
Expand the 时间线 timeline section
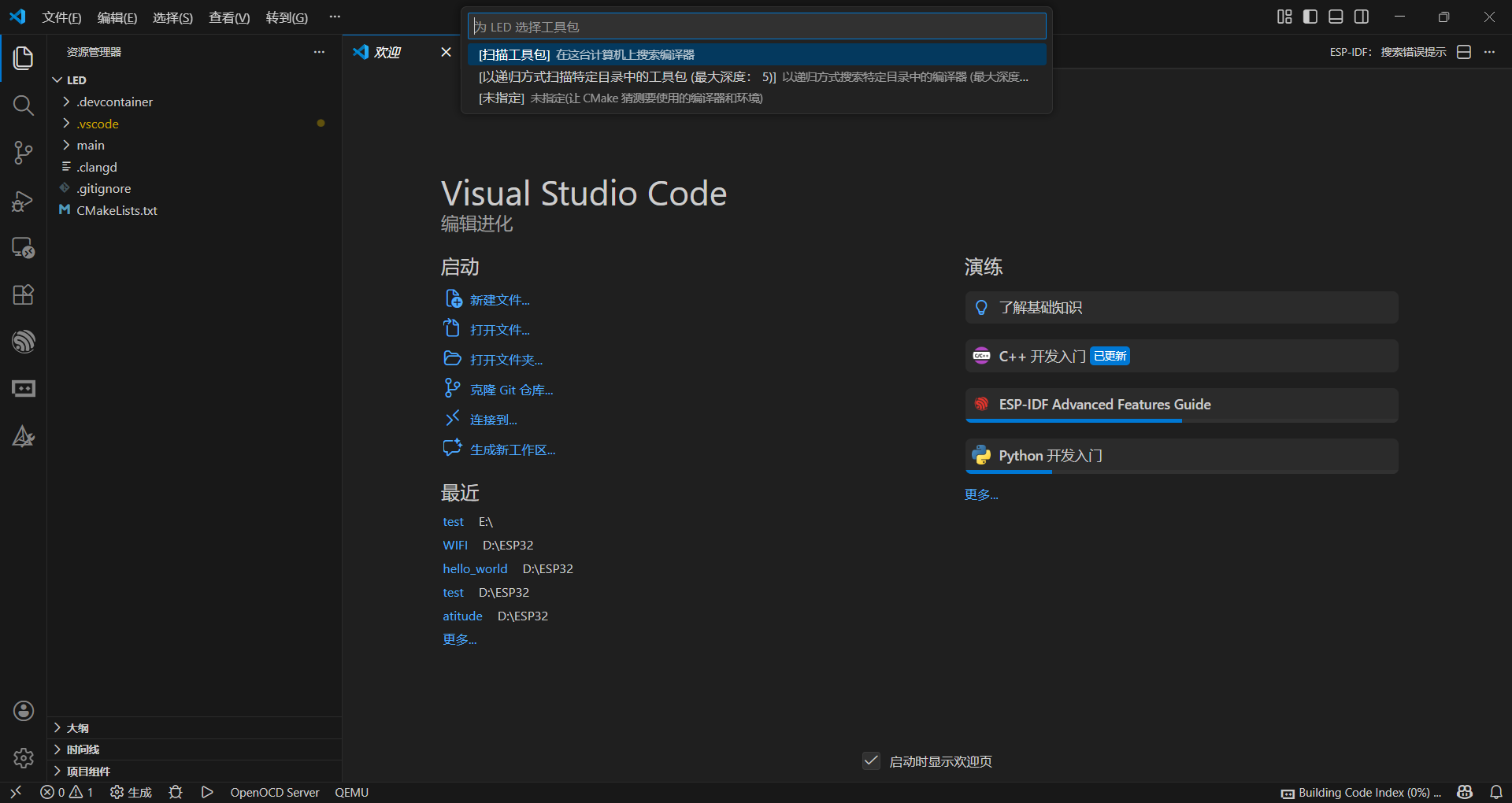point(195,749)
